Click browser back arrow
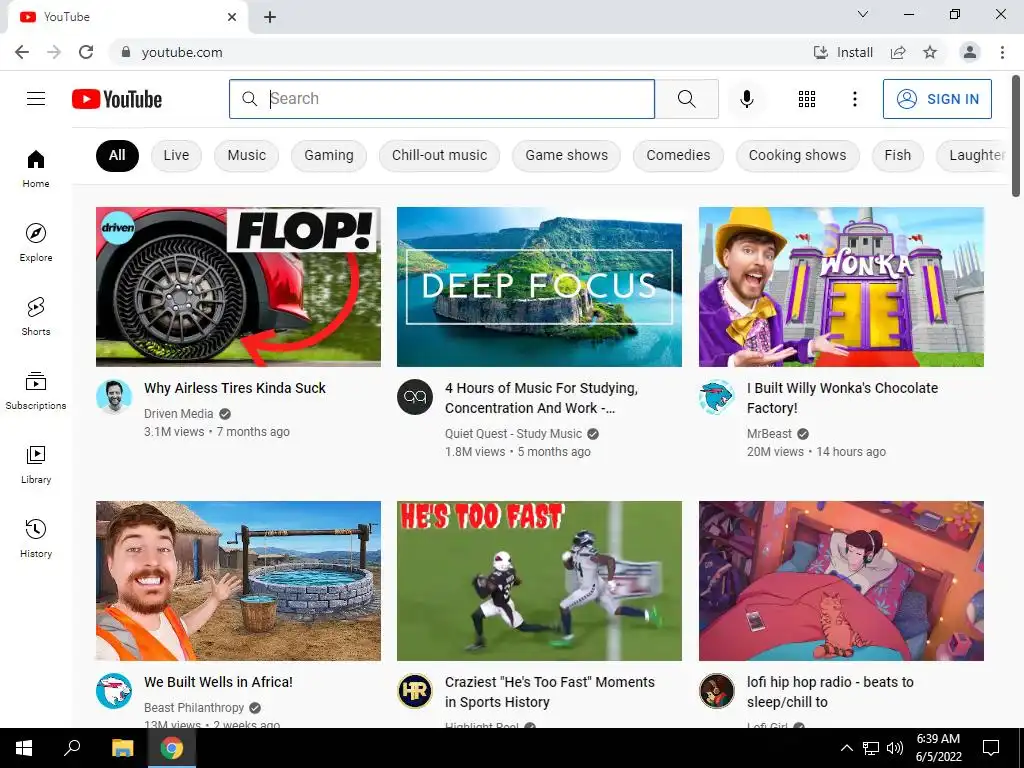This screenshot has height=768, width=1024. pos(22,52)
